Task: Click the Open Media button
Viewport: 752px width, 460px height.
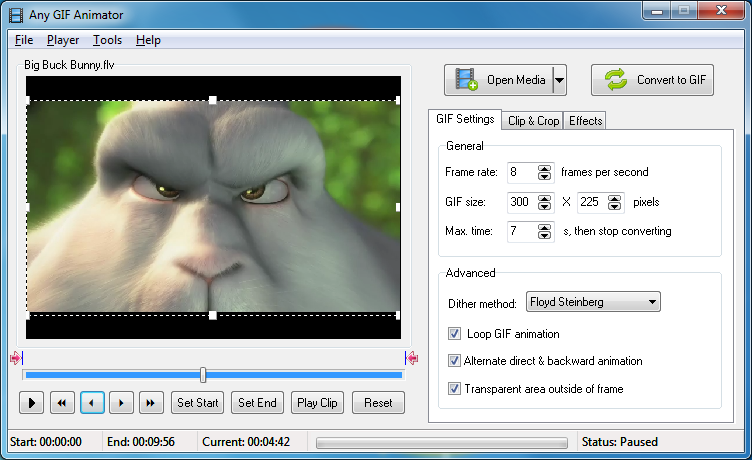Action: pyautogui.click(x=499, y=80)
